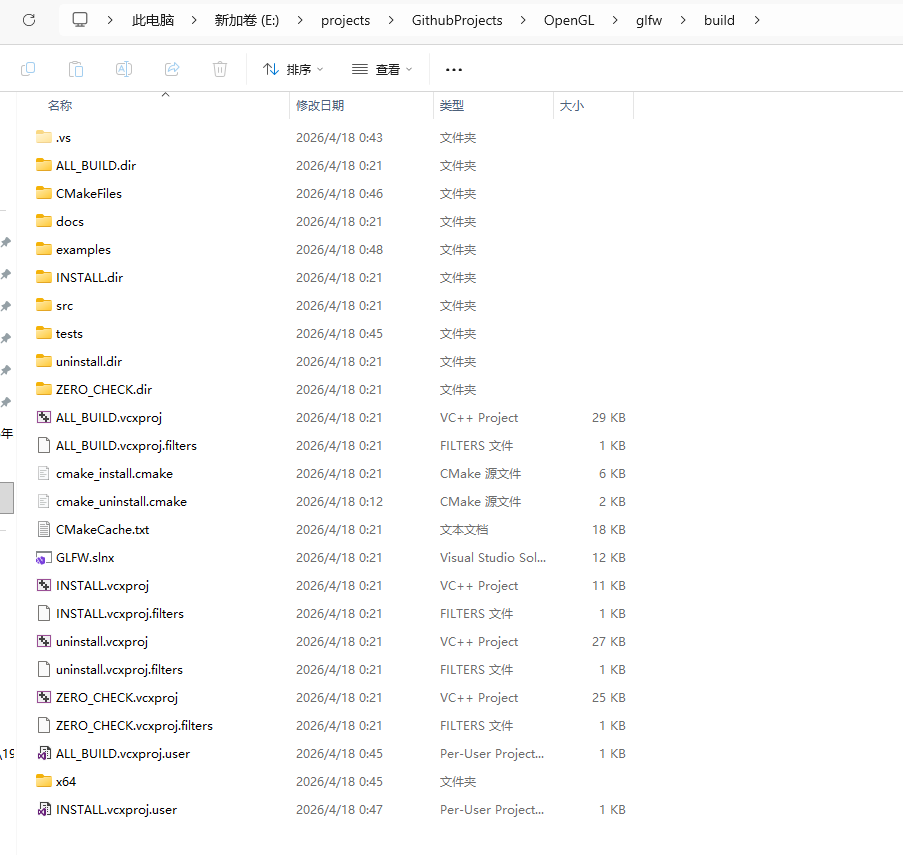Select the docs folder icon
Viewport: 903px width, 855px height.
click(x=44, y=221)
